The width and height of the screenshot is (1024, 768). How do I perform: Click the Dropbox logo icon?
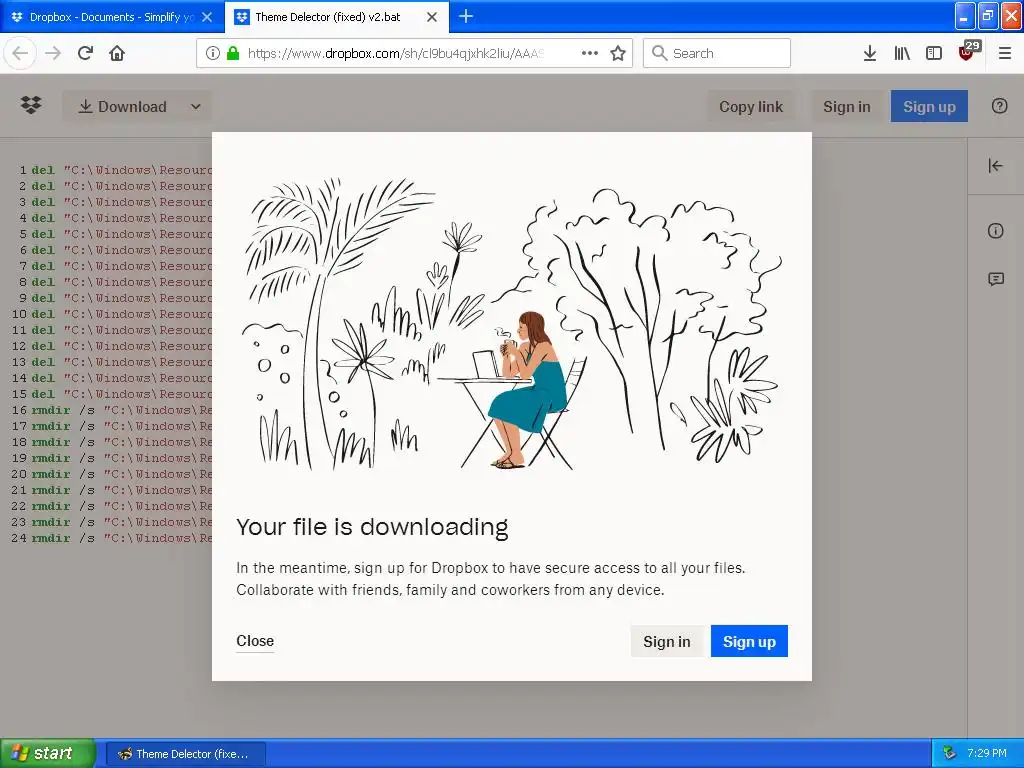(31, 104)
